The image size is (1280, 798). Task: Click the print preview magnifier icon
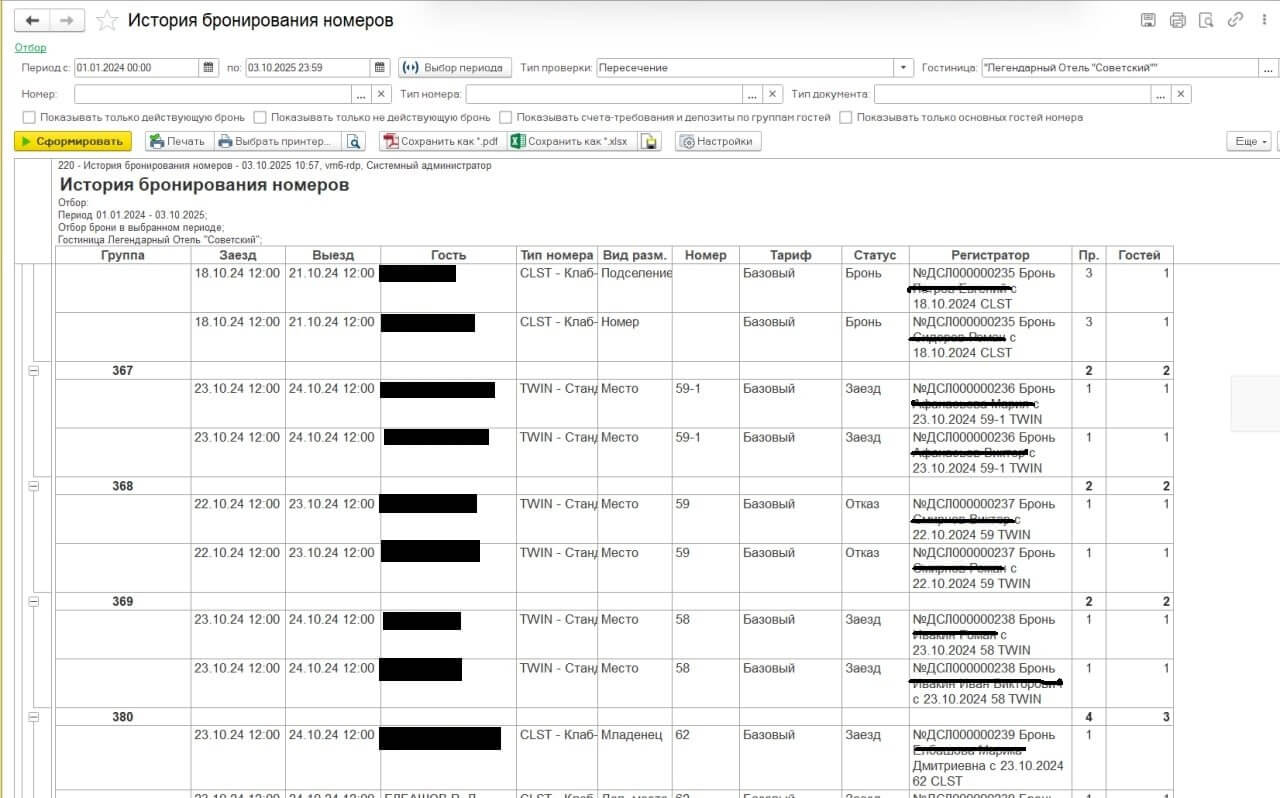(1206, 20)
